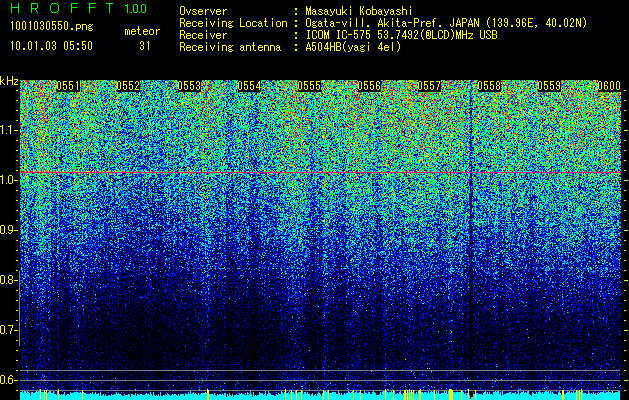The width and height of the screenshot is (629, 400).
Task: Click the cyan signal level bar at bottom
Action: 321,395
